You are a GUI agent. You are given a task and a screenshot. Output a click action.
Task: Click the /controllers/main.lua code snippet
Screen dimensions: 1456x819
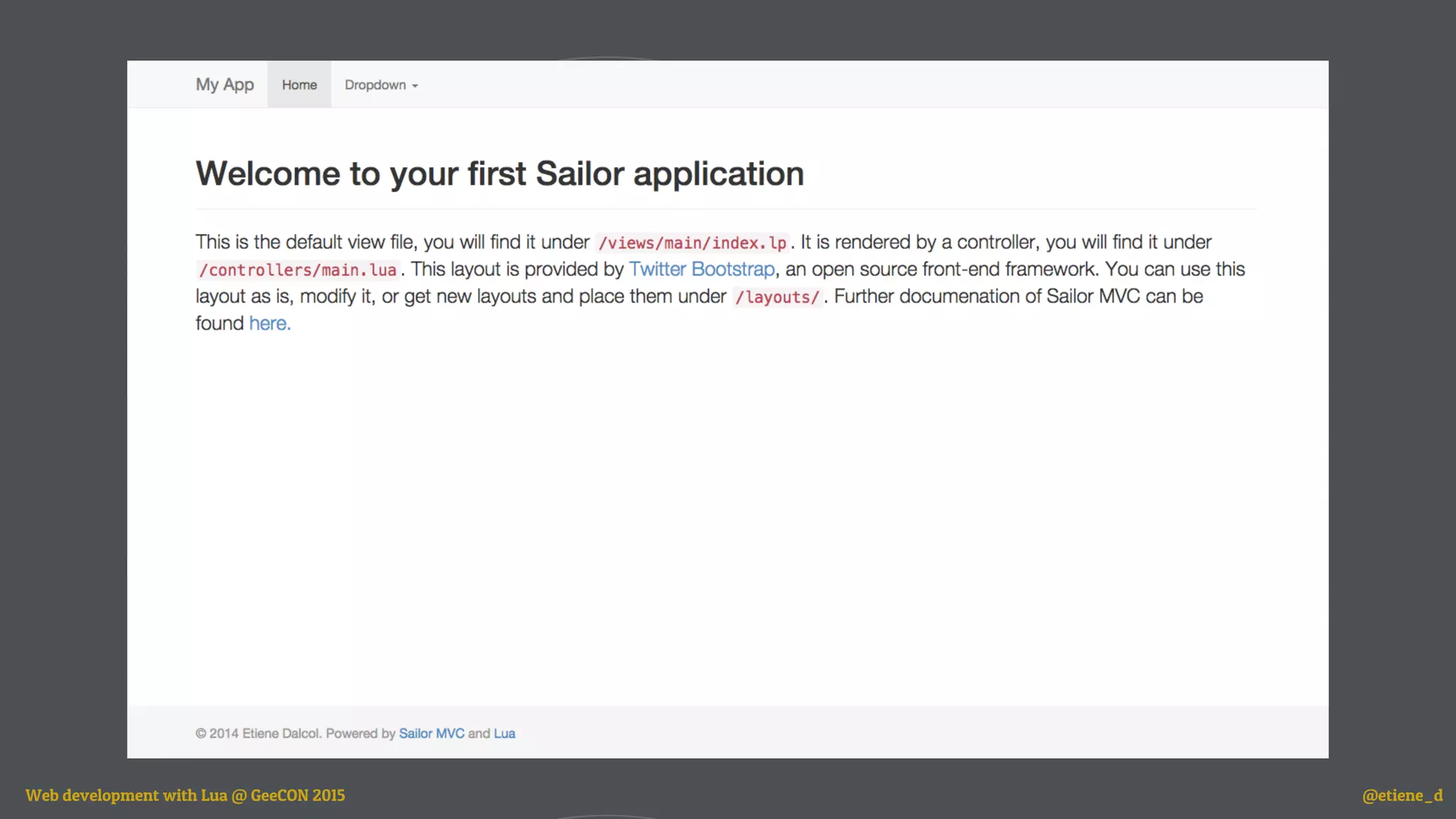click(298, 270)
